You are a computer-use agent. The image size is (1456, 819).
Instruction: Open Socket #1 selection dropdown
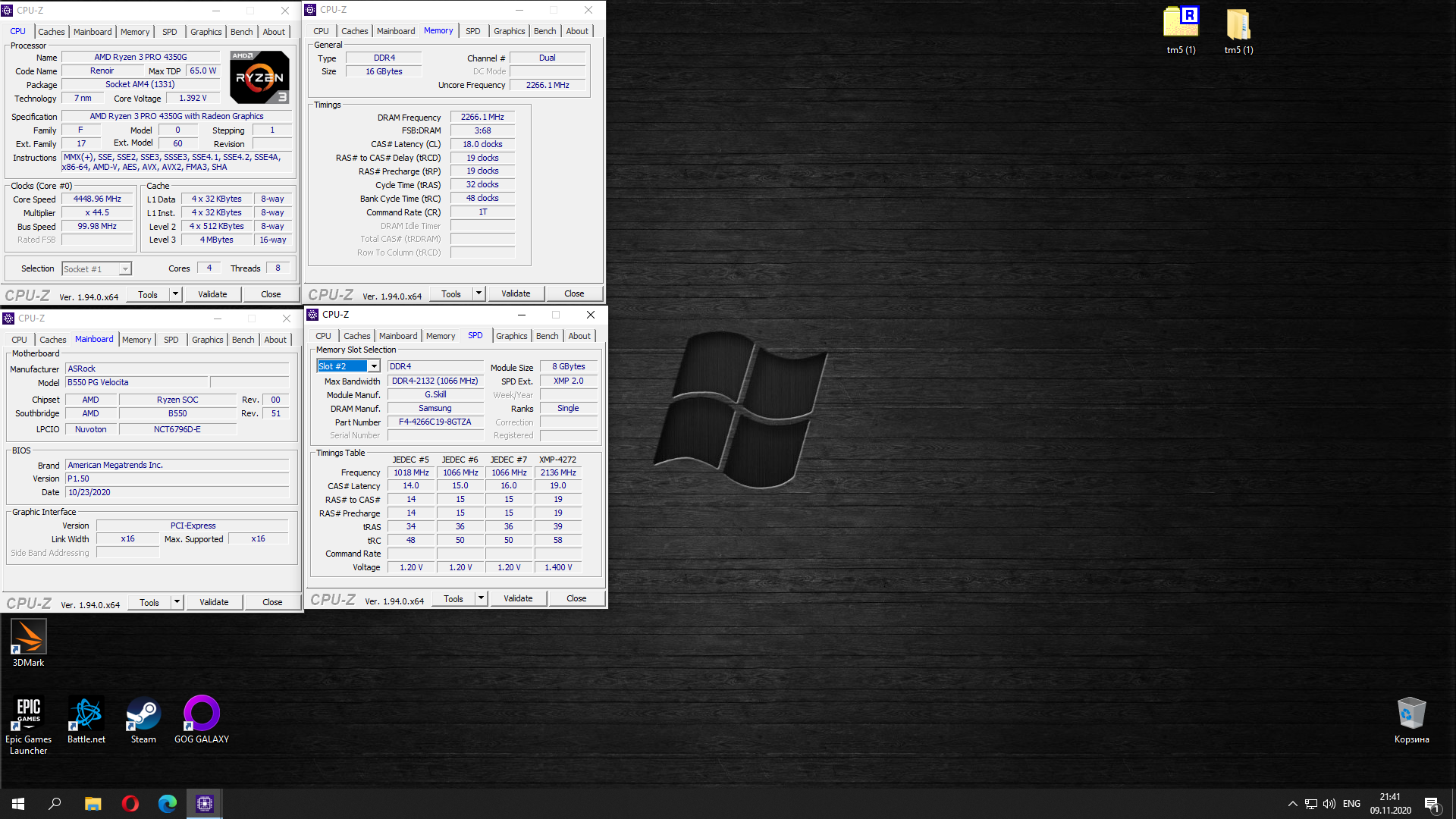pyautogui.click(x=96, y=269)
